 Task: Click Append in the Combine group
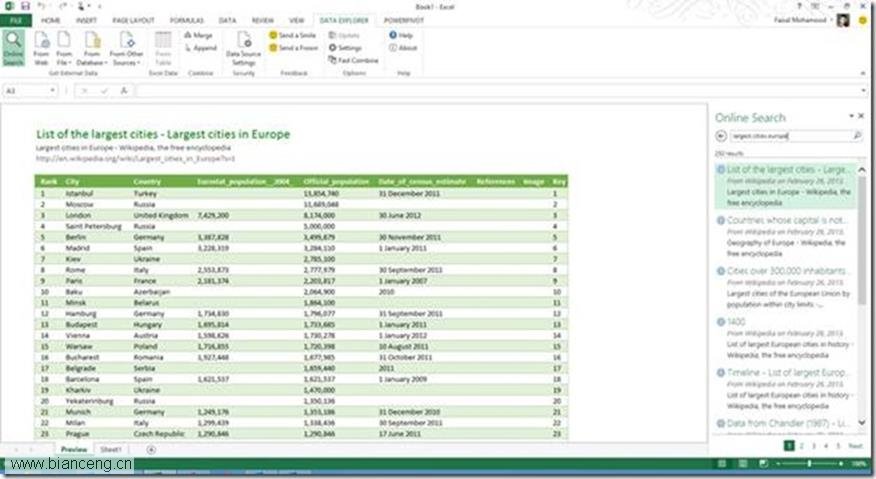(201, 48)
